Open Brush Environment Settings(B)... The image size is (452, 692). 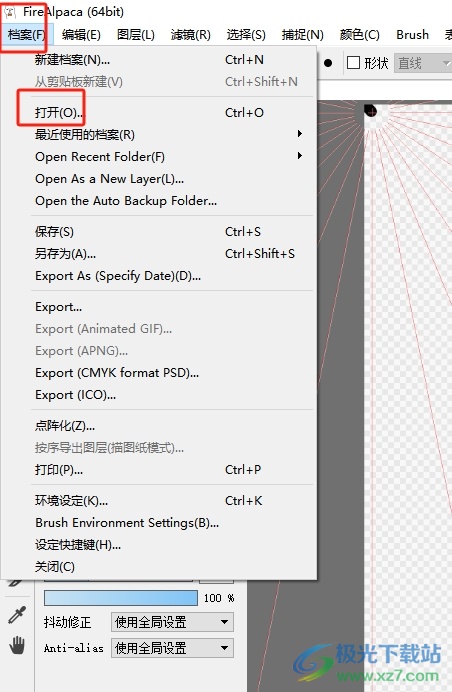[x=159, y=523]
